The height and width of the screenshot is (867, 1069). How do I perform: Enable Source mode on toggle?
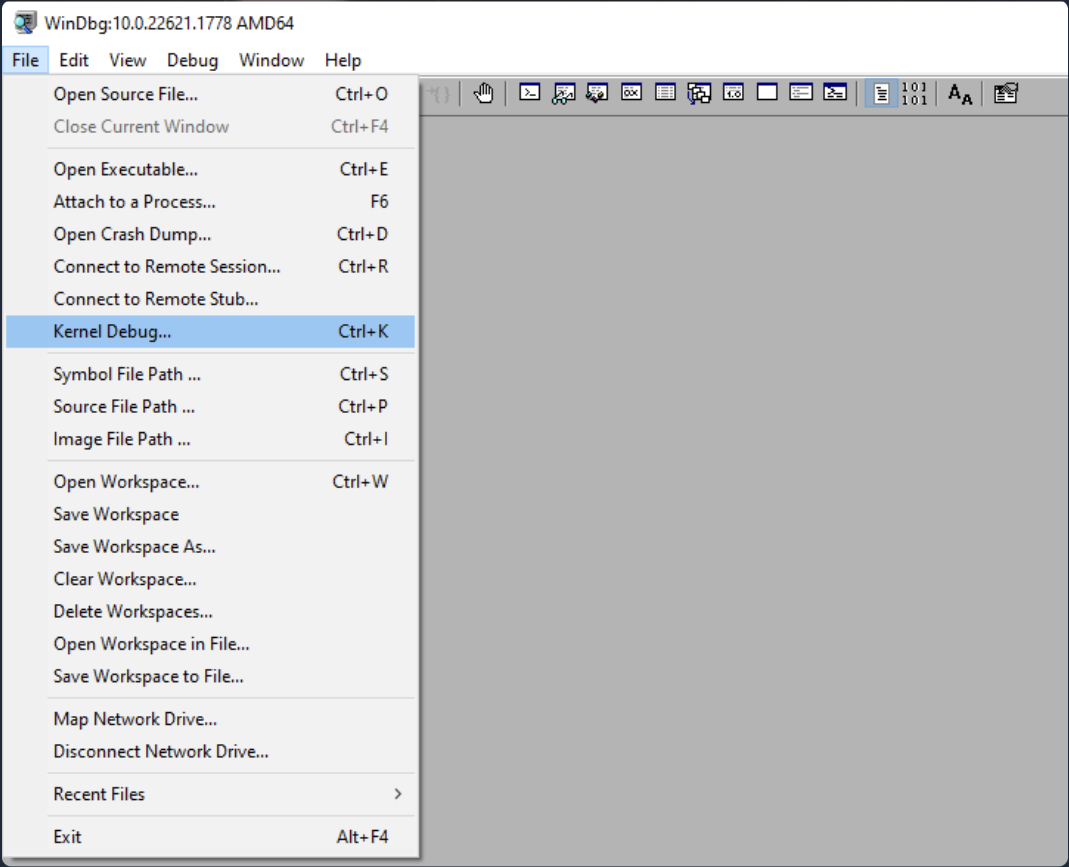[x=881, y=93]
